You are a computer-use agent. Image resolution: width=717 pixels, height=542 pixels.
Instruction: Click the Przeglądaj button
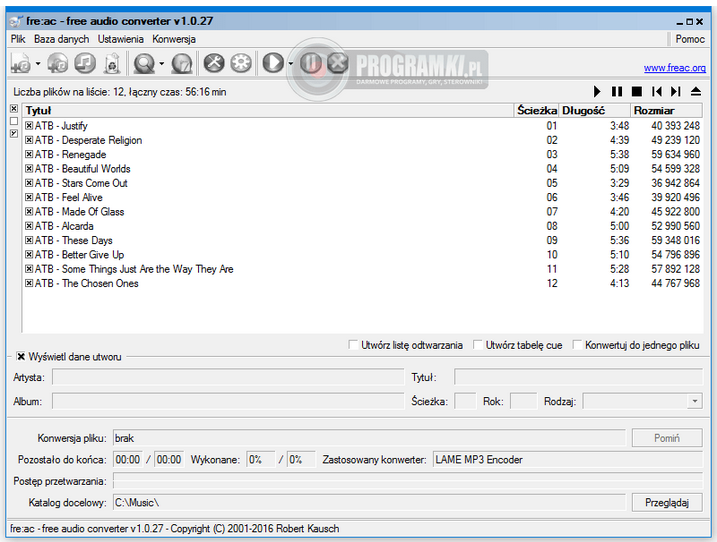coord(667,502)
